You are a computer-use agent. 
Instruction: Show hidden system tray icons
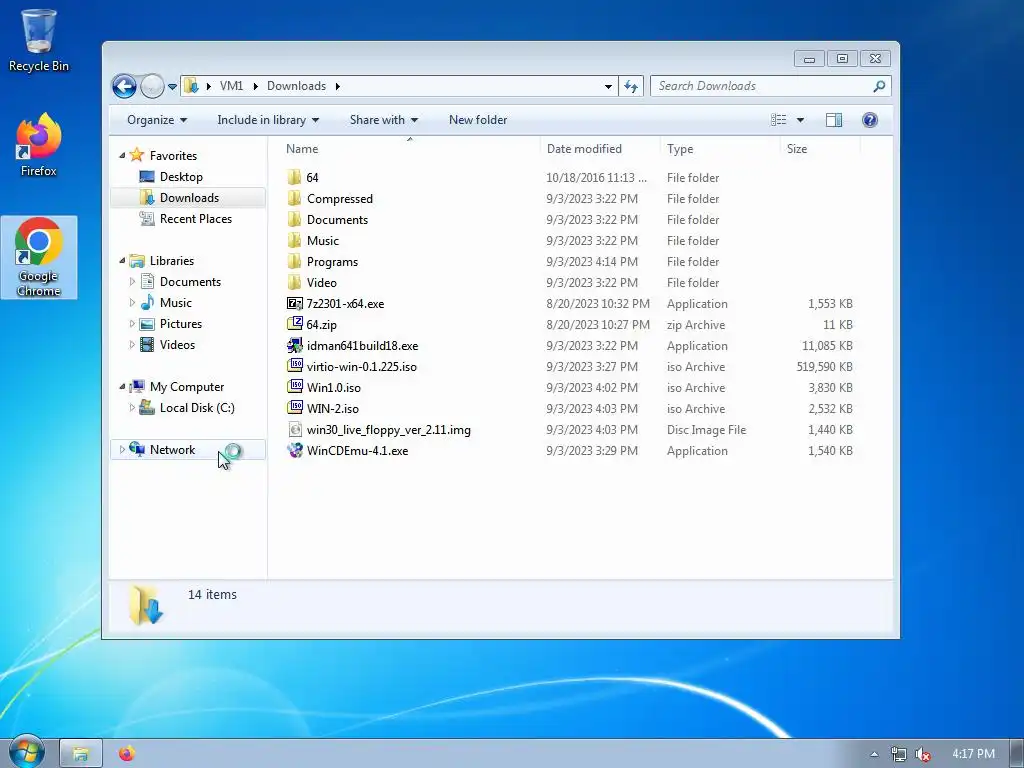point(874,754)
